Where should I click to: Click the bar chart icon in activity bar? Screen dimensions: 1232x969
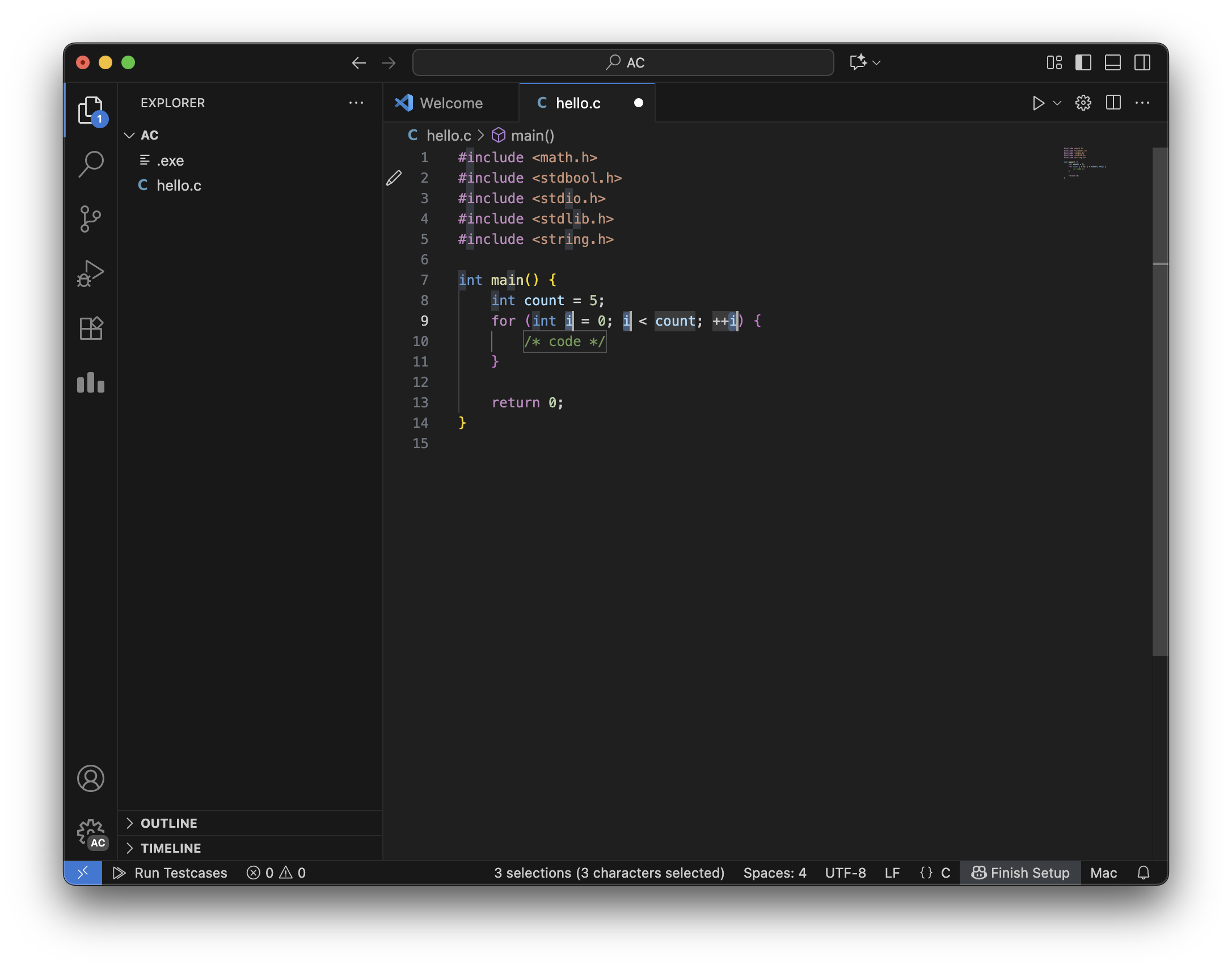click(x=91, y=383)
